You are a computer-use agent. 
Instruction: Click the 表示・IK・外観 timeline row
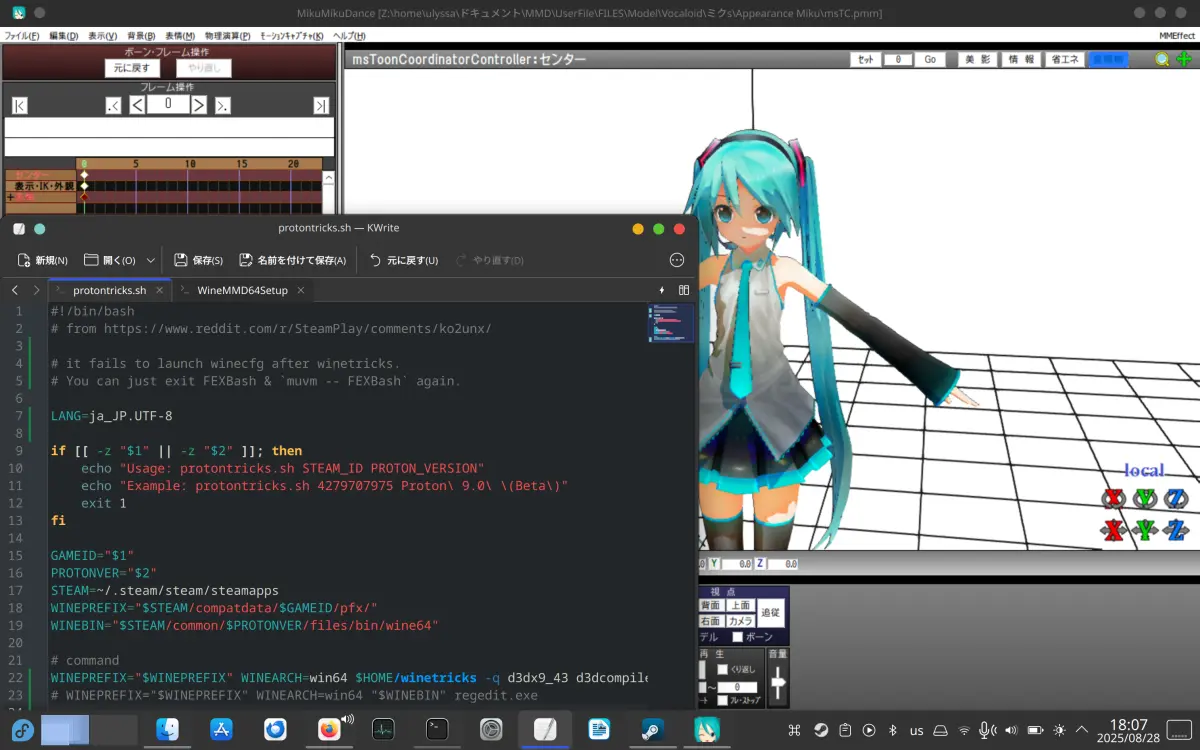39,186
